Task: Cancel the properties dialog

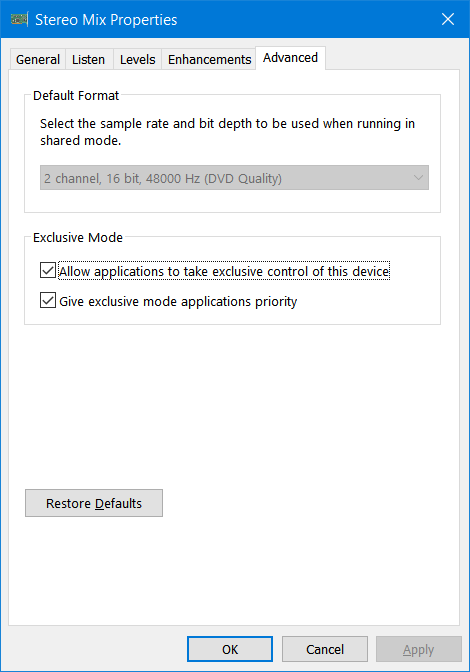Action: 325,649
